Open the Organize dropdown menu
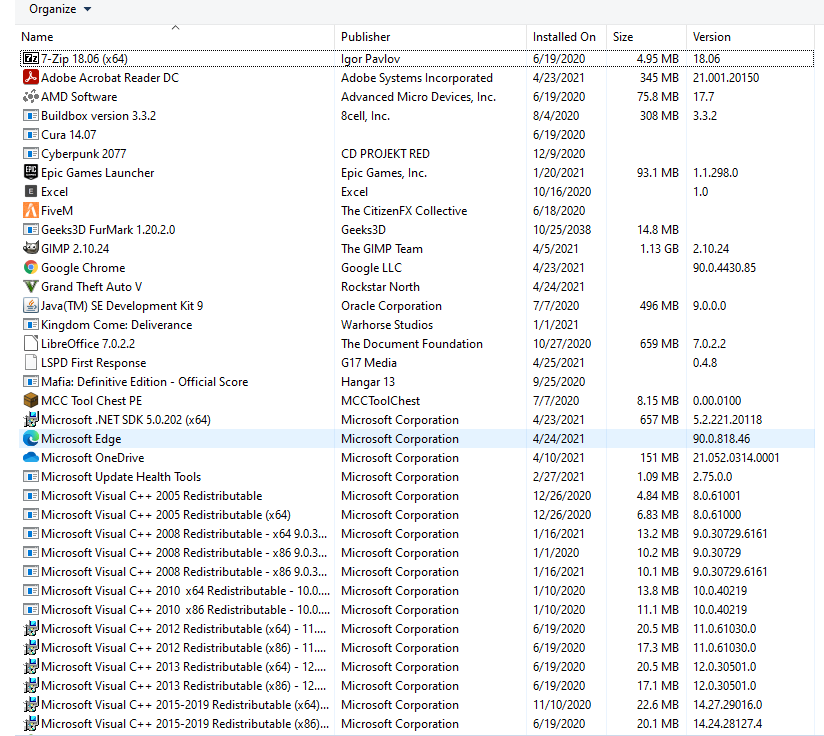This screenshot has height=736, width=824. 60,9
